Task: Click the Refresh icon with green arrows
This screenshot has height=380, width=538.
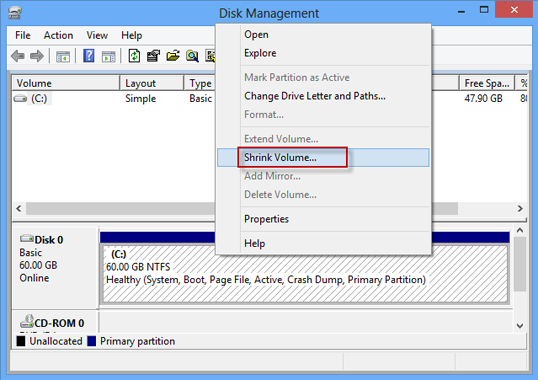Action: (134, 56)
